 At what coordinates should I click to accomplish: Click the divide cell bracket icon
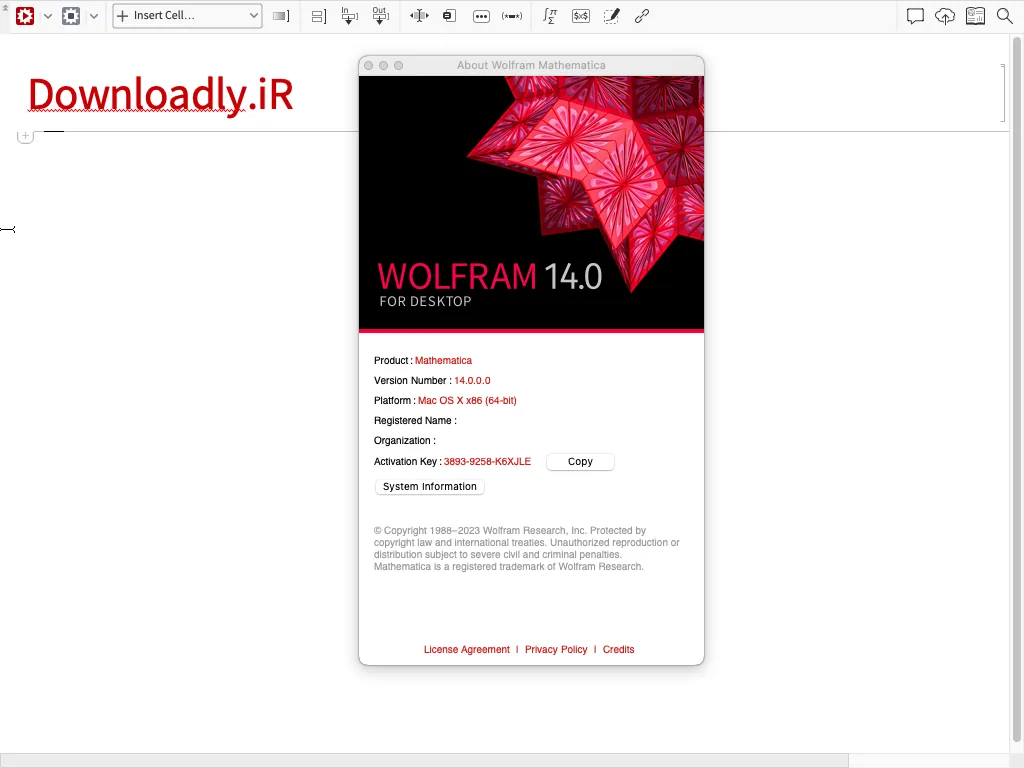tap(319, 16)
